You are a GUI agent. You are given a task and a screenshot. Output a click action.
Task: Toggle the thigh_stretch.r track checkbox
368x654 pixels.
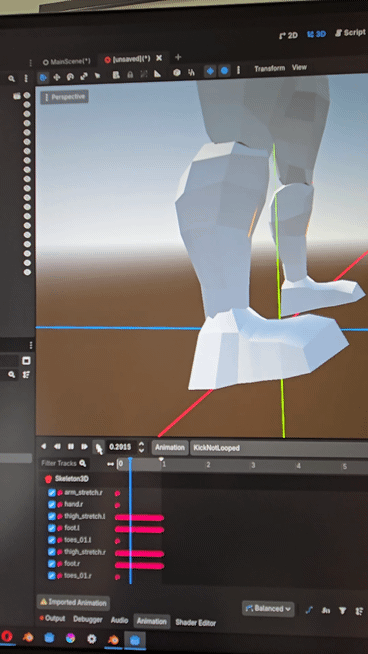pyautogui.click(x=52, y=552)
